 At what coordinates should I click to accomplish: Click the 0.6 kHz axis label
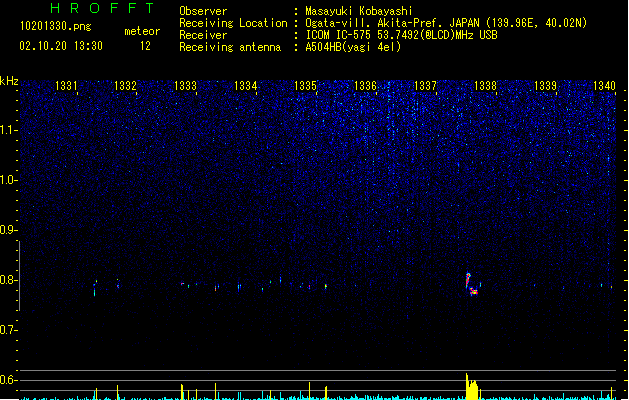pyautogui.click(x=8, y=380)
